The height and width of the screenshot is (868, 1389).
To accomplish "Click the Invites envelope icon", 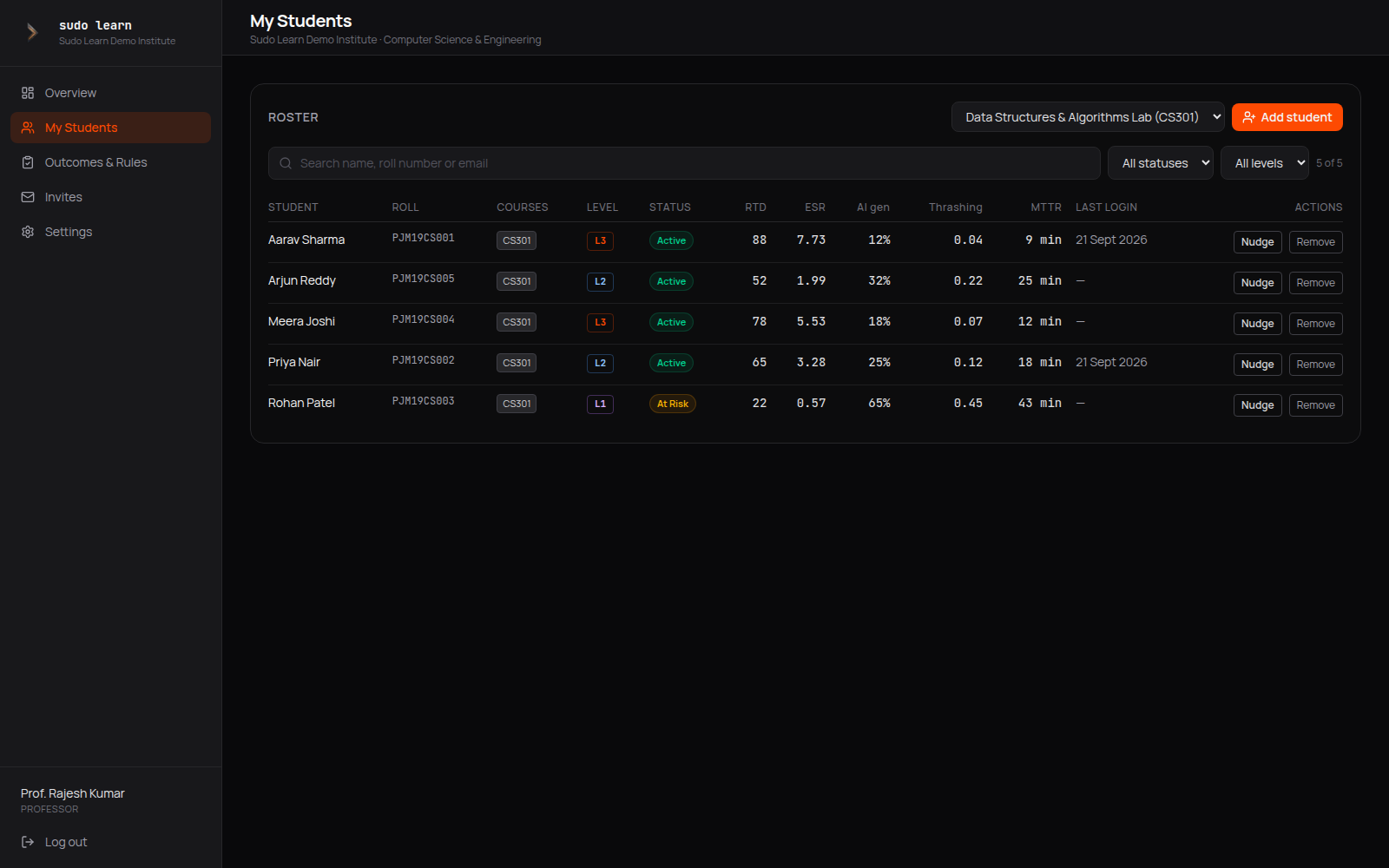I will coord(28,197).
